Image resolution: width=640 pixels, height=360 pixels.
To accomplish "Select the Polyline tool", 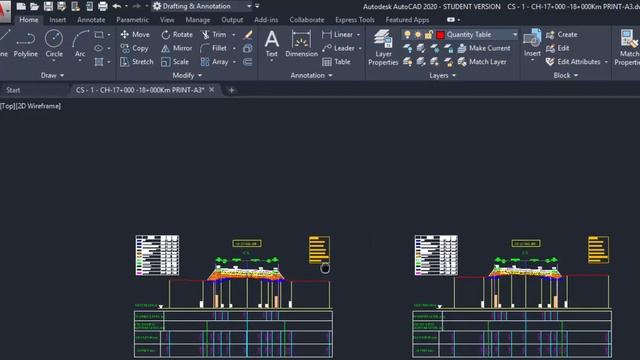I will click(25, 44).
